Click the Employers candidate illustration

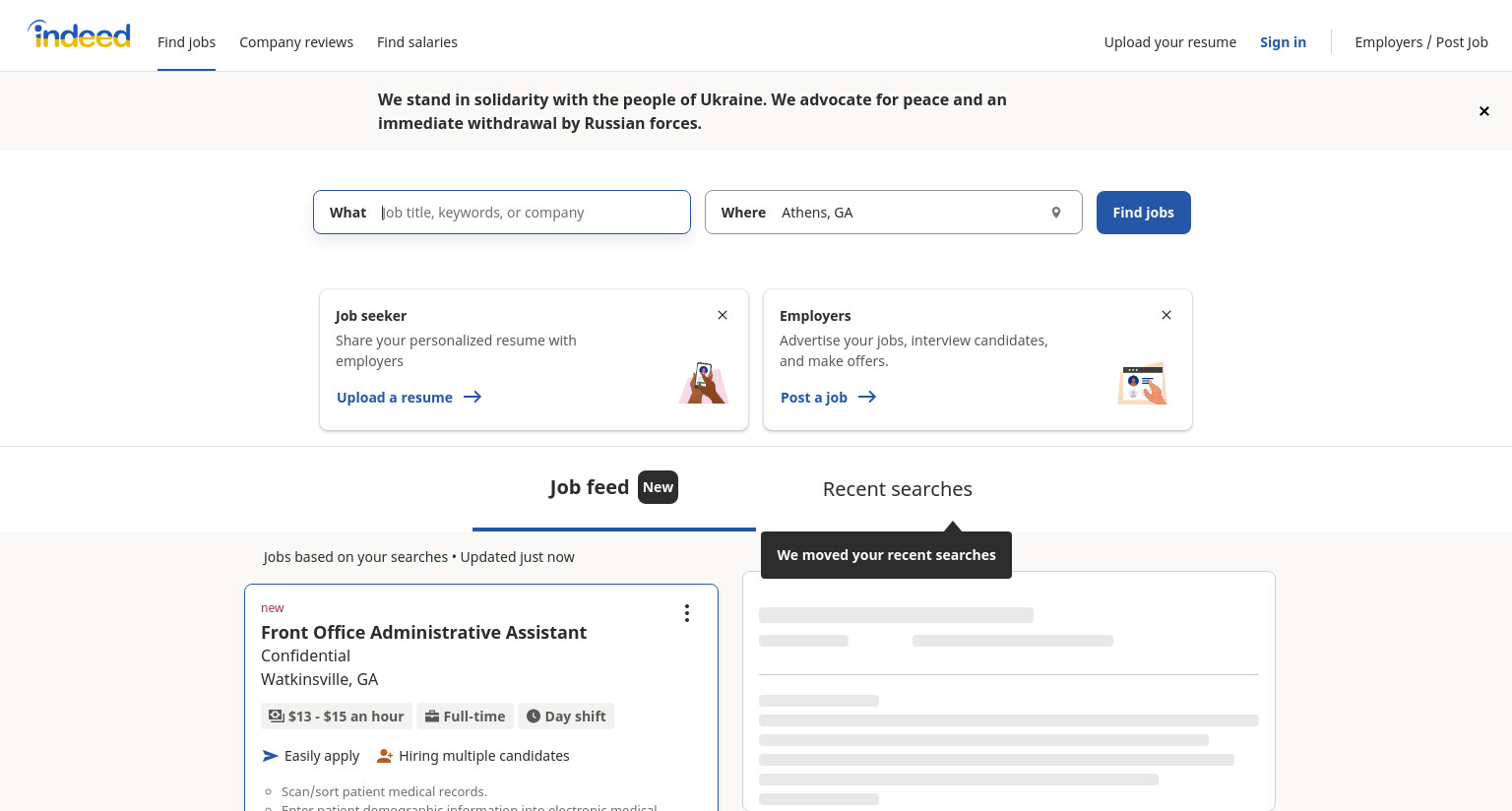coord(1143,384)
